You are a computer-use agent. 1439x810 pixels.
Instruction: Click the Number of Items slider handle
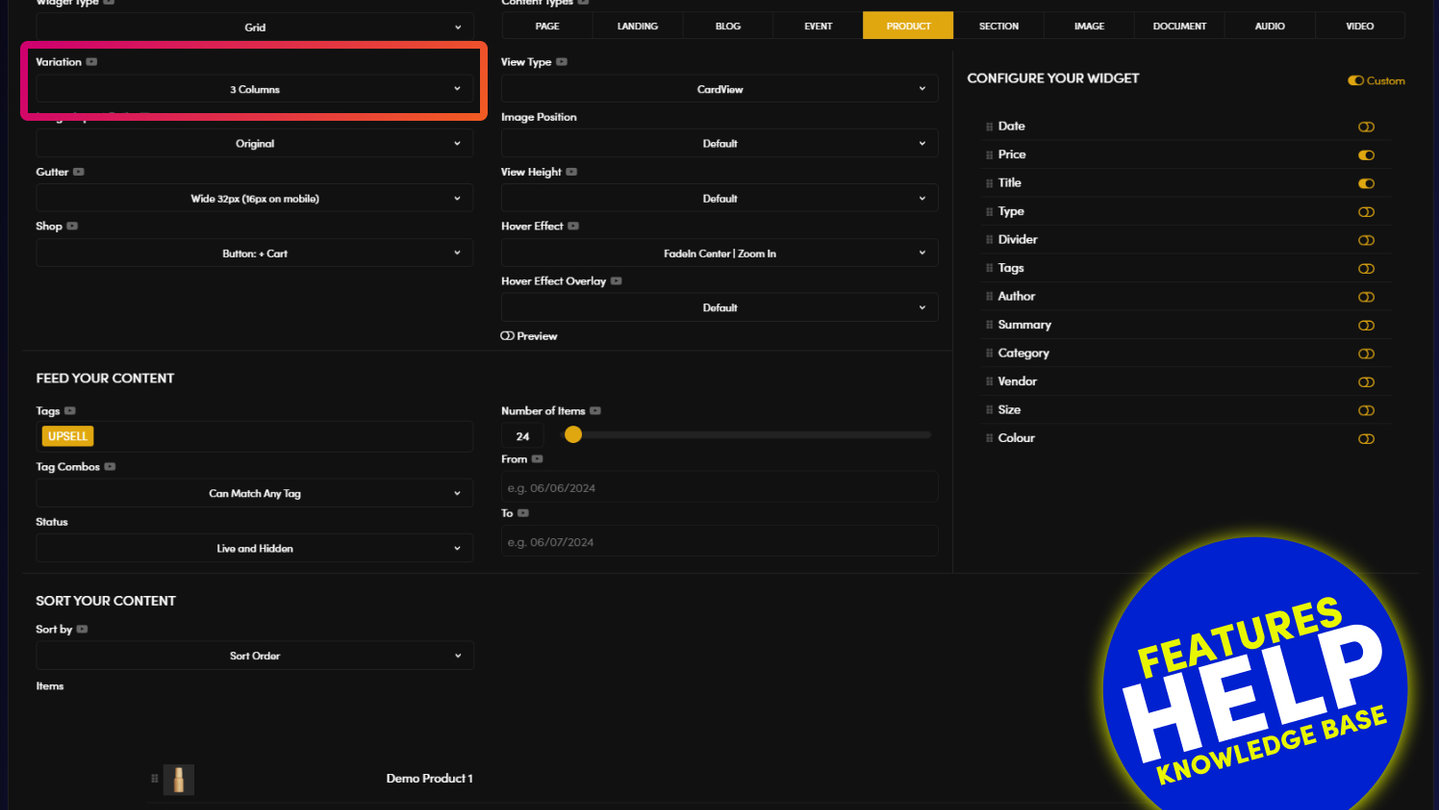(573, 434)
